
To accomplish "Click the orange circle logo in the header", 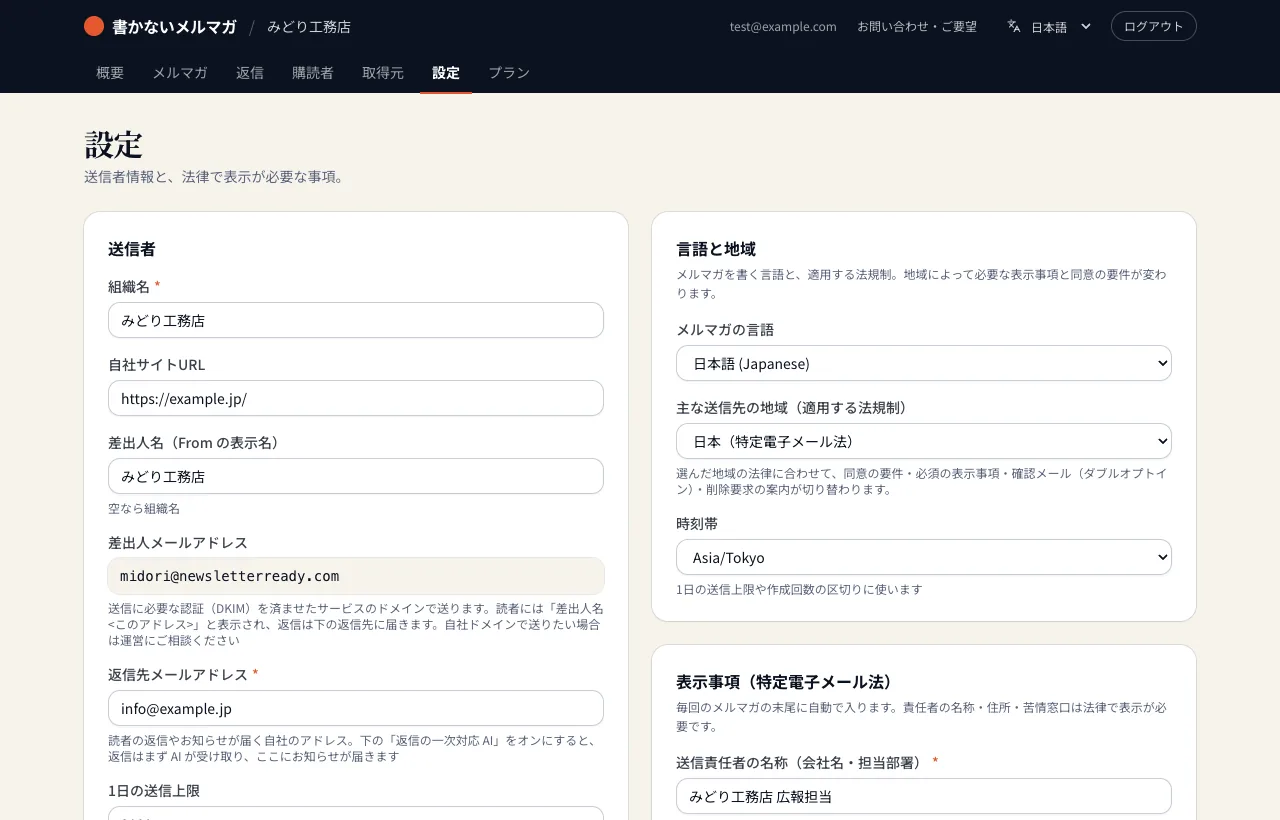I will click(x=94, y=27).
